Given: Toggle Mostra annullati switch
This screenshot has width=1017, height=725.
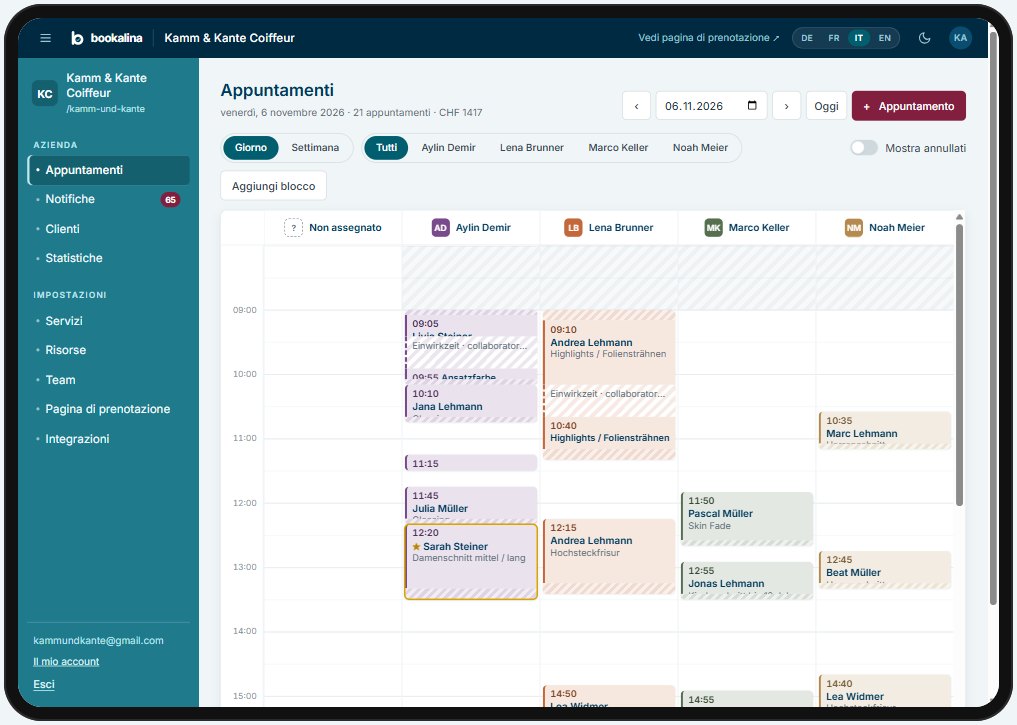Looking at the screenshot, I should [x=864, y=148].
